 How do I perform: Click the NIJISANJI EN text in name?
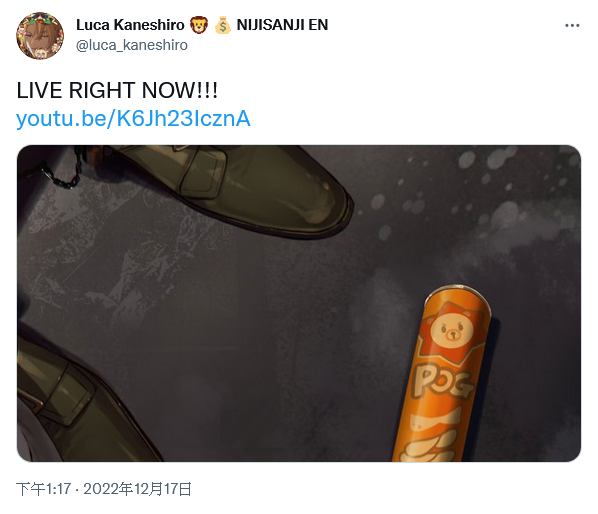[x=282, y=25]
